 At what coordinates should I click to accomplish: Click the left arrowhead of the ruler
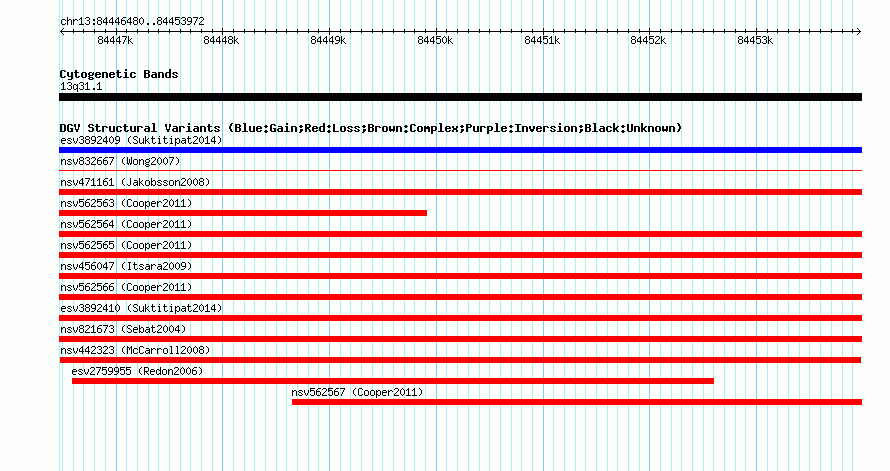coord(62,32)
